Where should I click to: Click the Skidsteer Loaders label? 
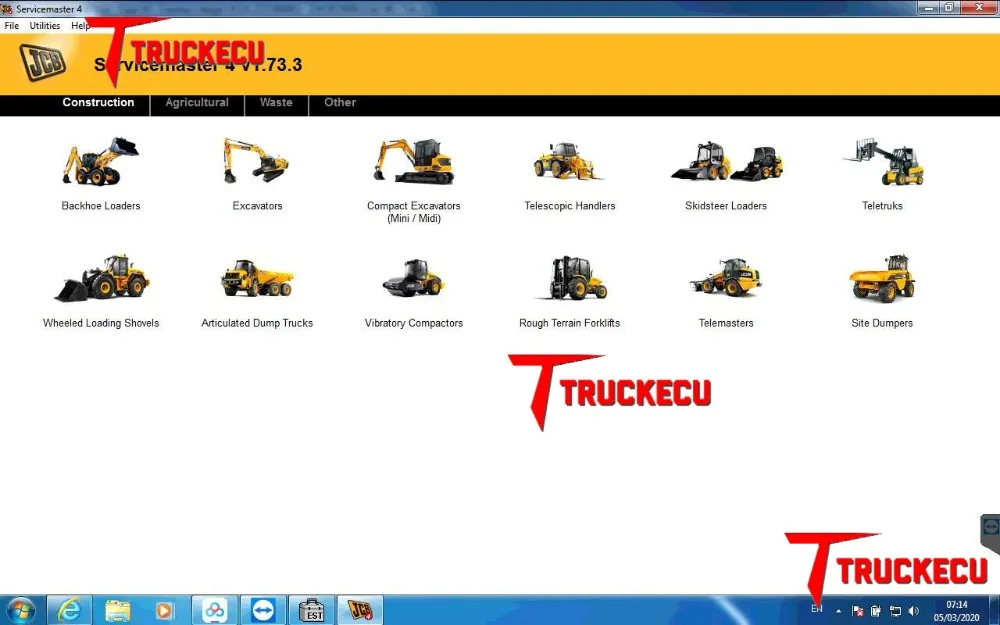(x=726, y=206)
